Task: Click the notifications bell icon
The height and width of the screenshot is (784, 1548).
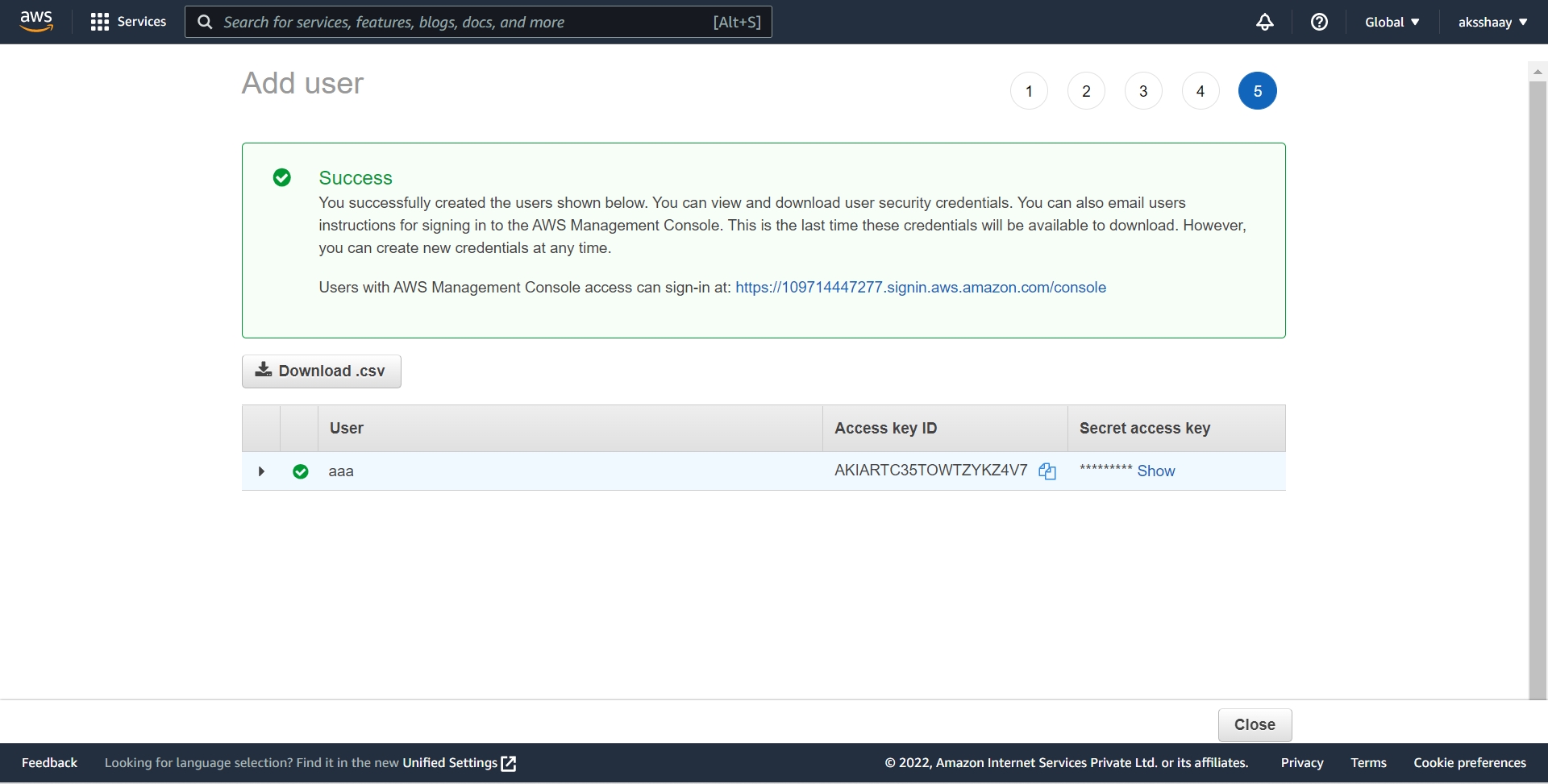Action: 1264,22
